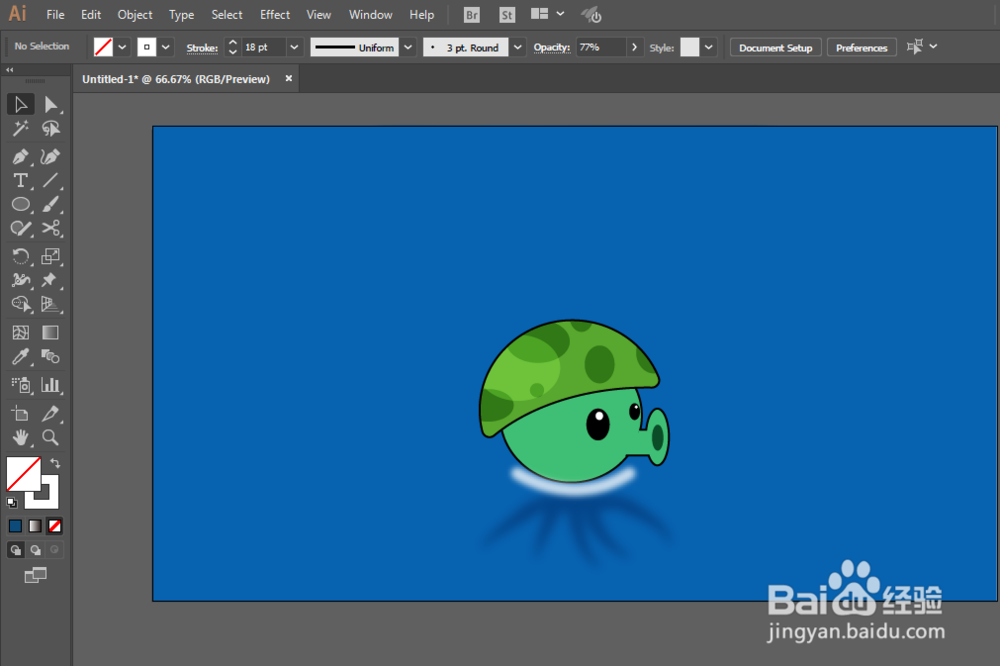
Task: Click the Stroke panel link
Action: (202, 48)
